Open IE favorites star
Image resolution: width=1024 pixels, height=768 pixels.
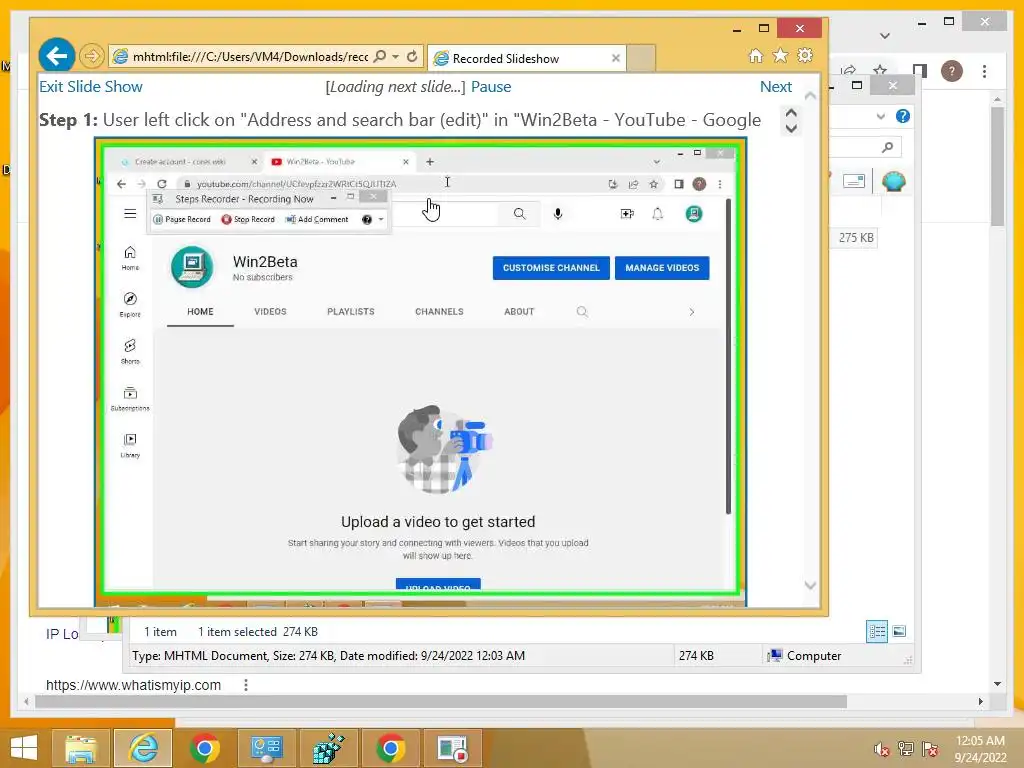pyautogui.click(x=780, y=56)
